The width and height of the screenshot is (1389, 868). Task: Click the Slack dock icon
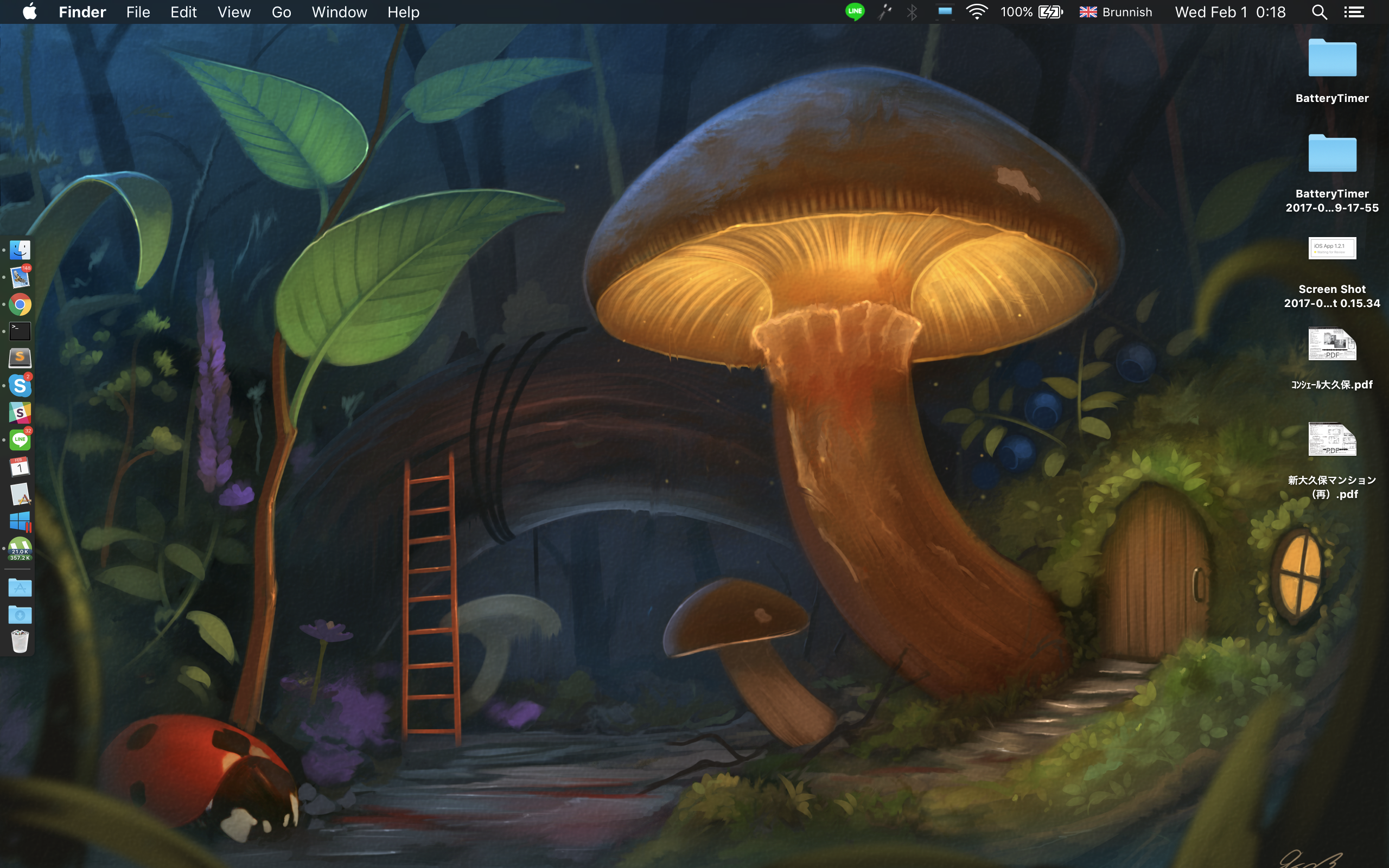pyautogui.click(x=20, y=413)
